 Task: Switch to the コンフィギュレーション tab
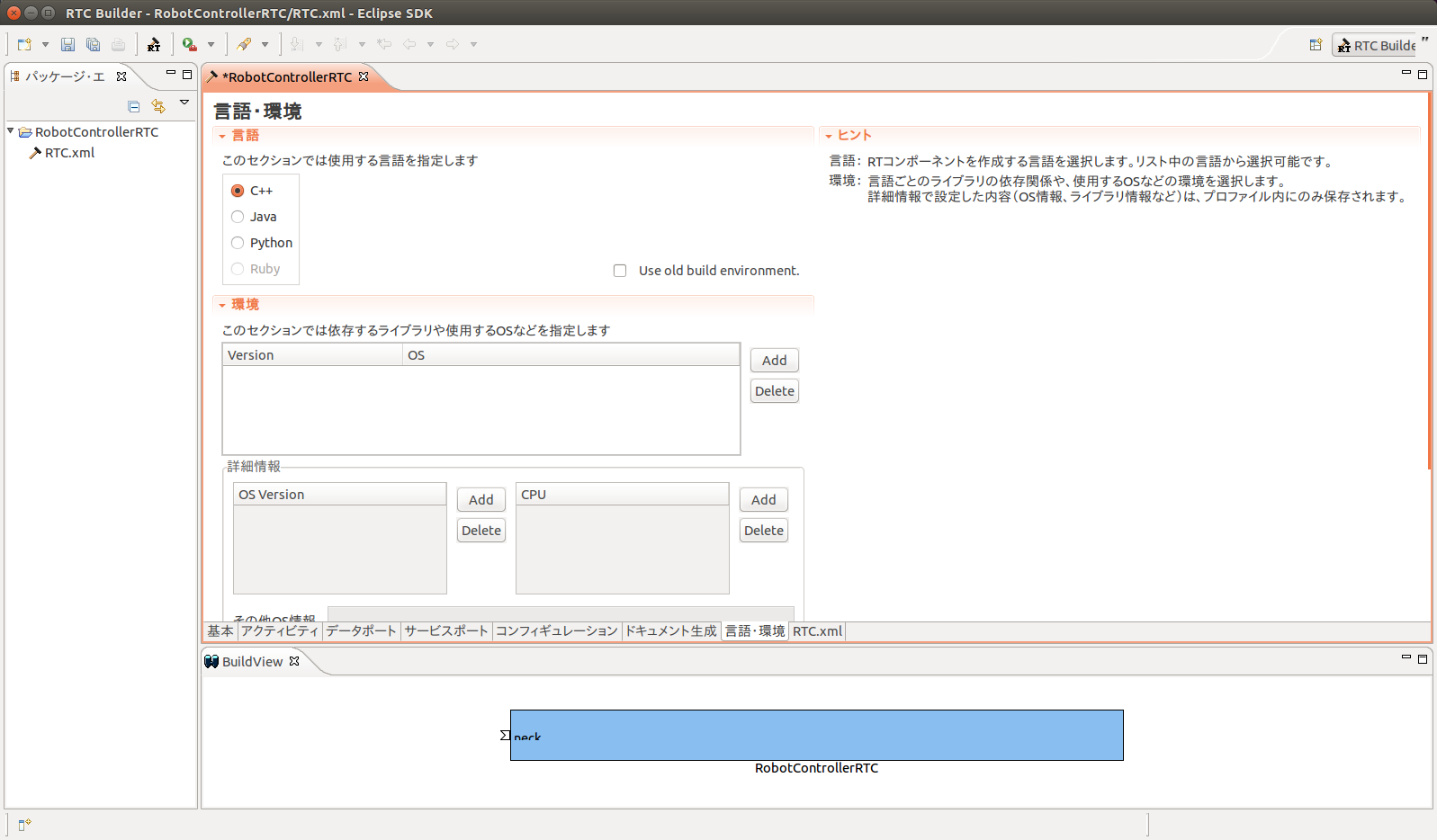coord(557,631)
